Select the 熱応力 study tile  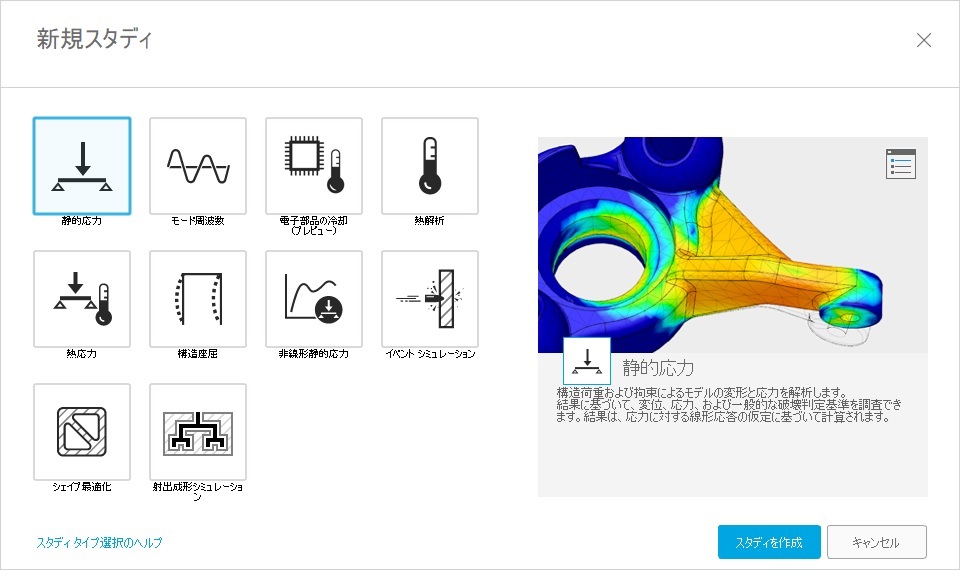pos(82,299)
